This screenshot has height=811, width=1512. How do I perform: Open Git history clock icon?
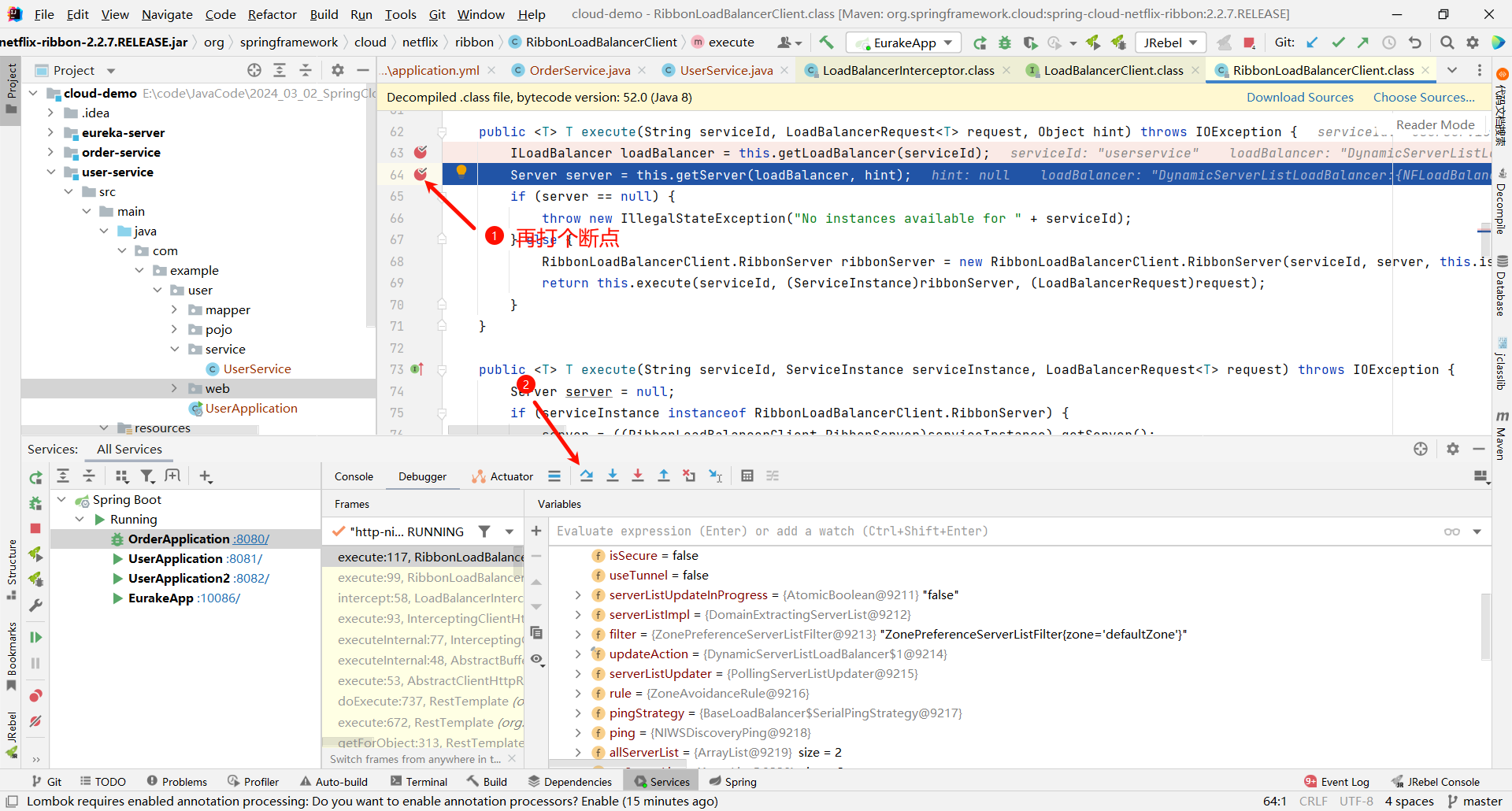pos(1389,43)
